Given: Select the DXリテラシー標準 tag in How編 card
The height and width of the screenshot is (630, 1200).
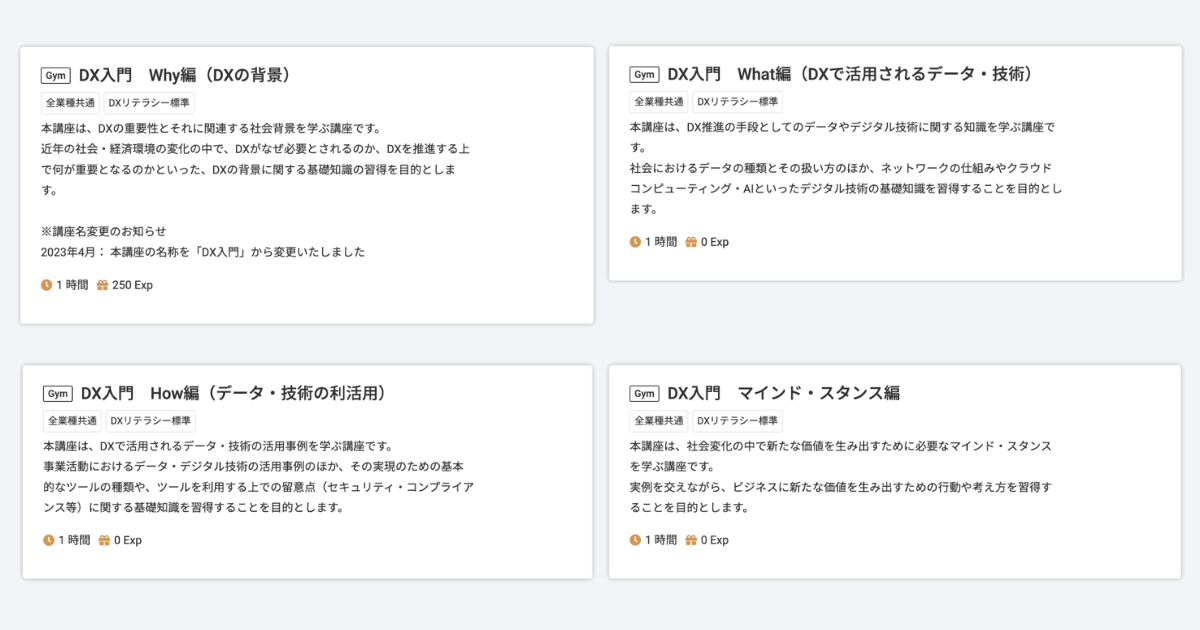Looking at the screenshot, I should coord(150,421).
